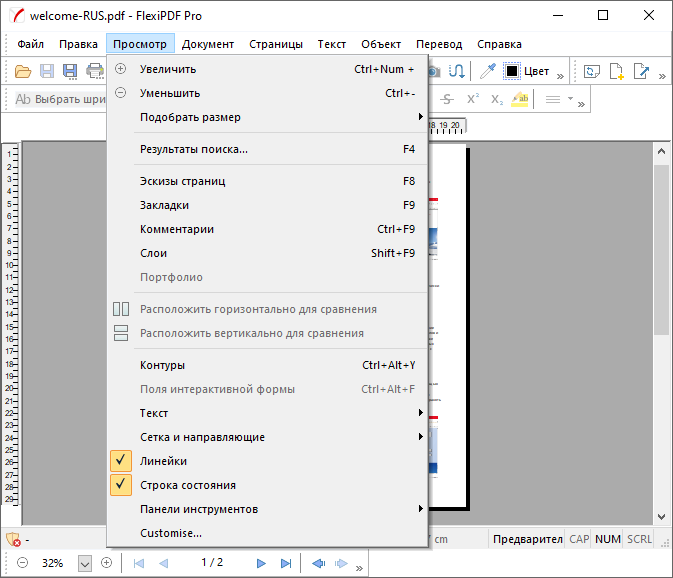The width and height of the screenshot is (673, 578).
Task: Expand the Панели инструментов submenu
Action: click(x=268, y=509)
